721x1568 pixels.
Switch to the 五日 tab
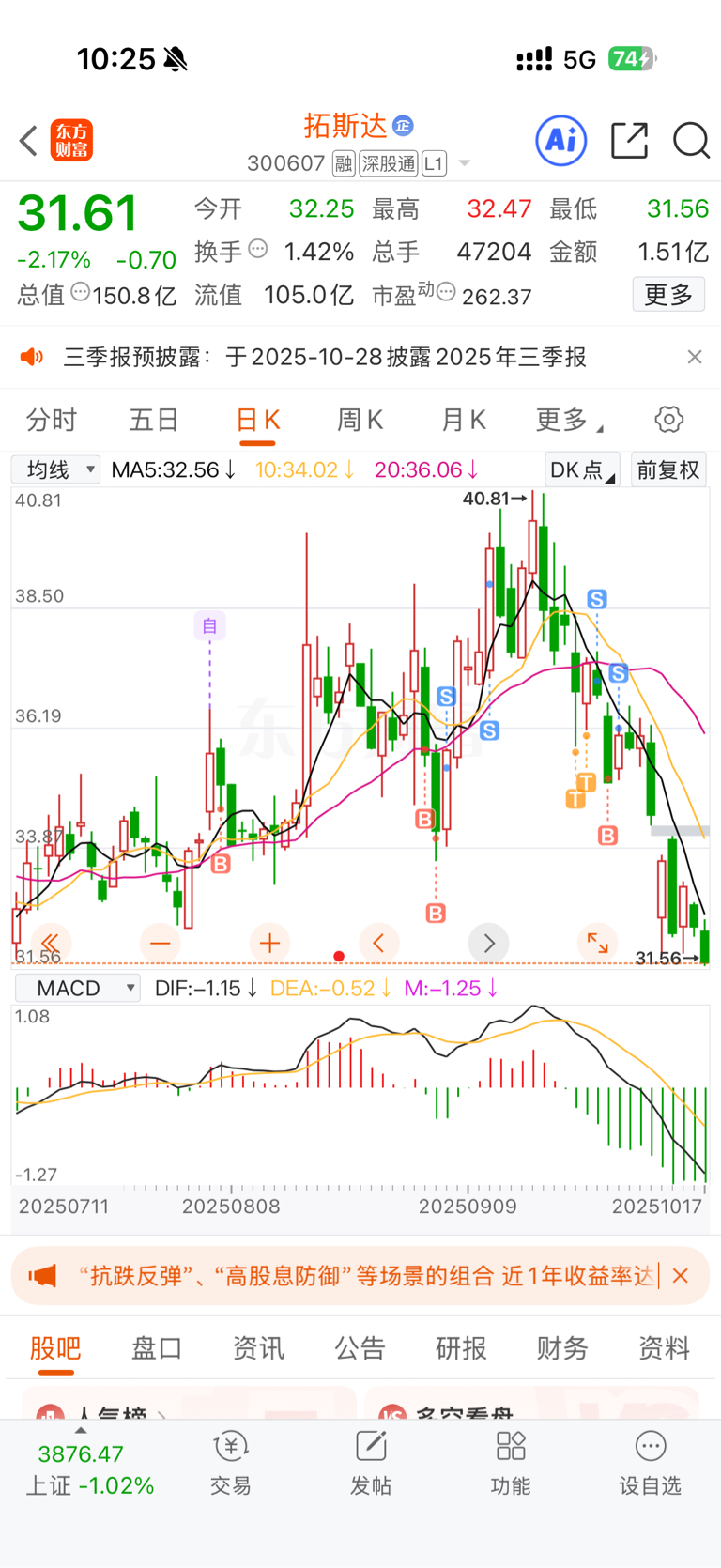click(154, 420)
